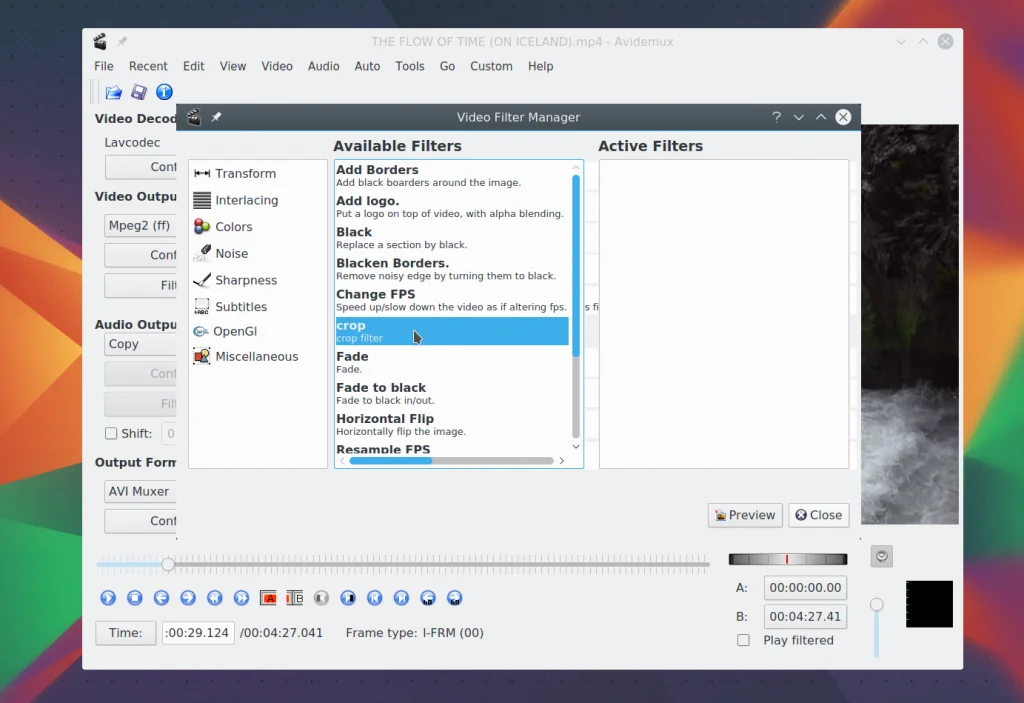1024x703 pixels.
Task: Open the Copy audio output dropdown
Action: tap(140, 344)
